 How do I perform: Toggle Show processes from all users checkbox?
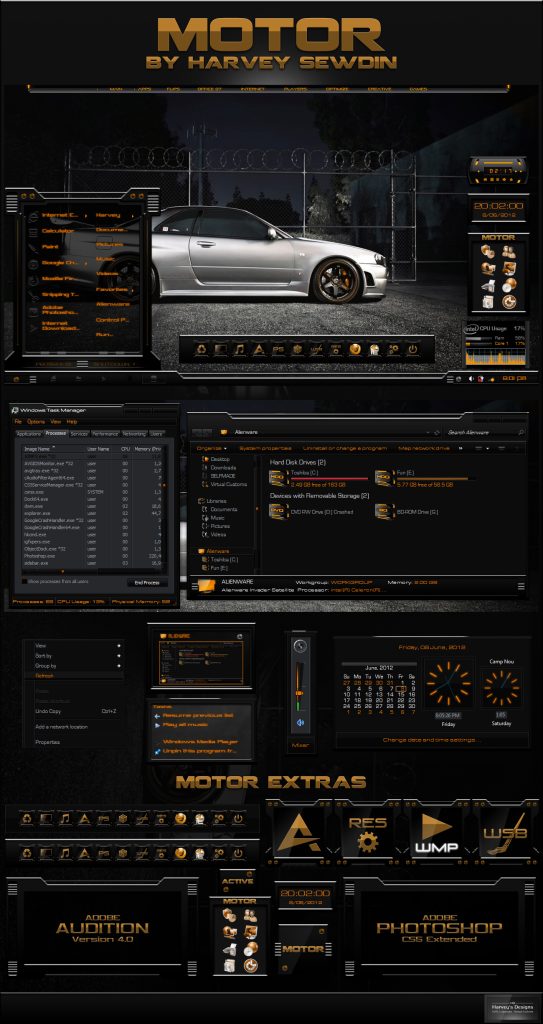pos(25,581)
